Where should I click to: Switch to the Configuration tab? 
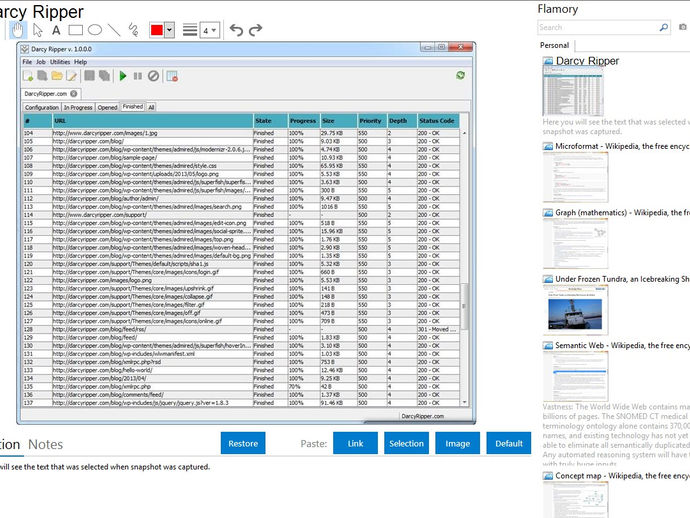pyautogui.click(x=42, y=107)
